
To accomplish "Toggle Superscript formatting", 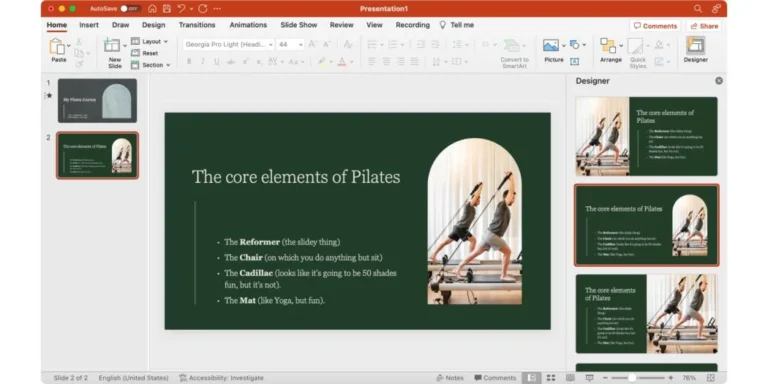I will pyautogui.click(x=245, y=62).
